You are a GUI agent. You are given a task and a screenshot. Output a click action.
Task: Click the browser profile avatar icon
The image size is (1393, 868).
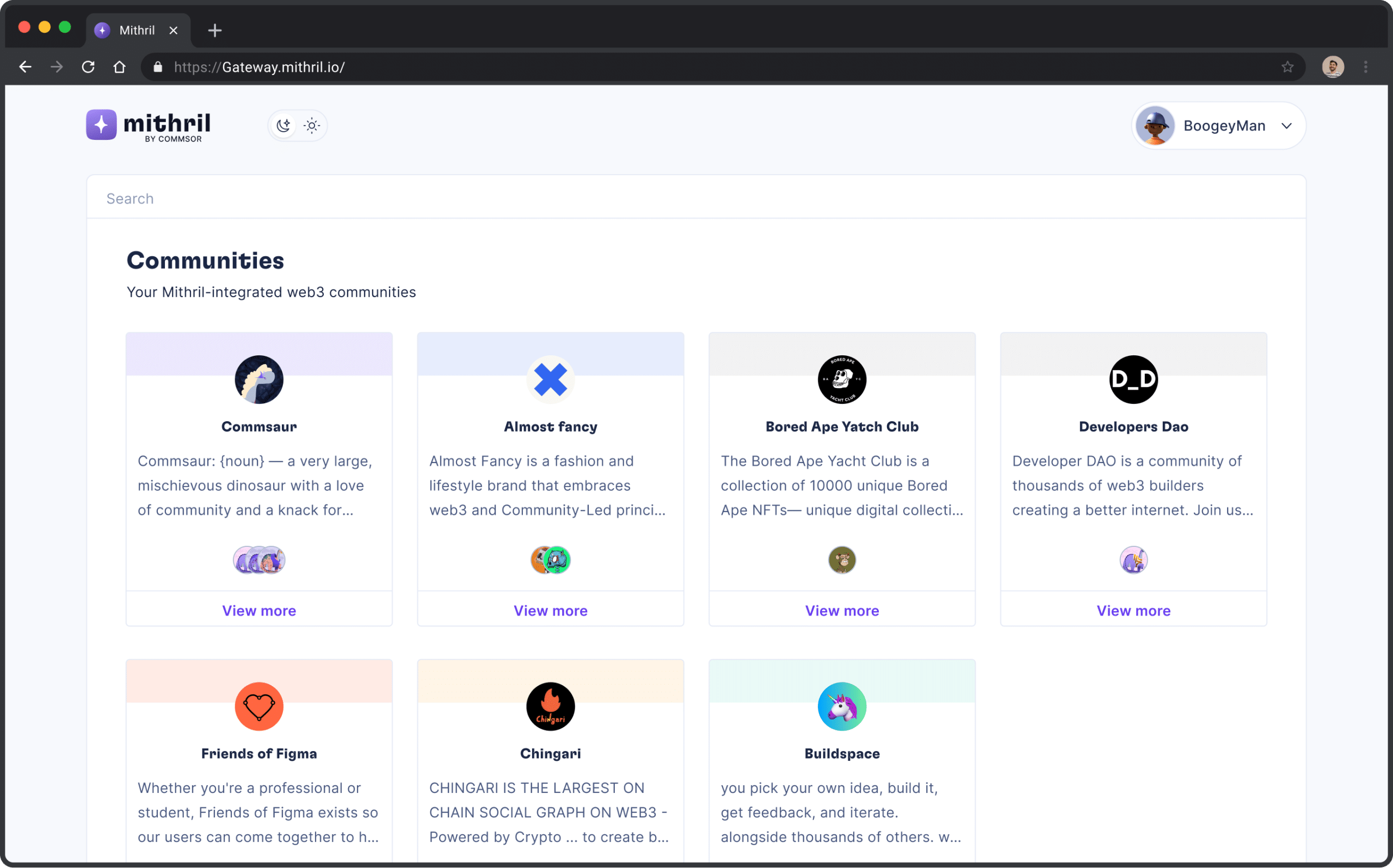1333,67
